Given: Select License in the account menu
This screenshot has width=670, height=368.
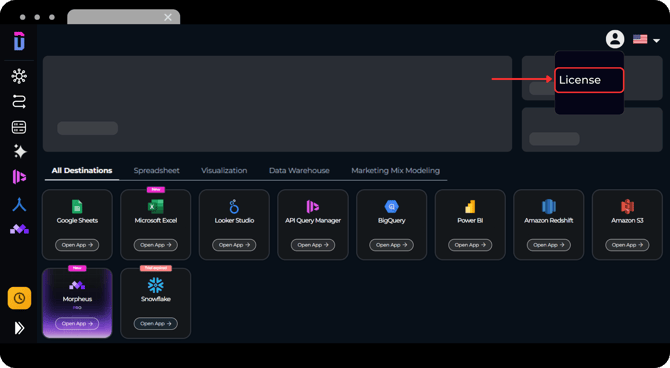Looking at the screenshot, I should click(x=589, y=80).
